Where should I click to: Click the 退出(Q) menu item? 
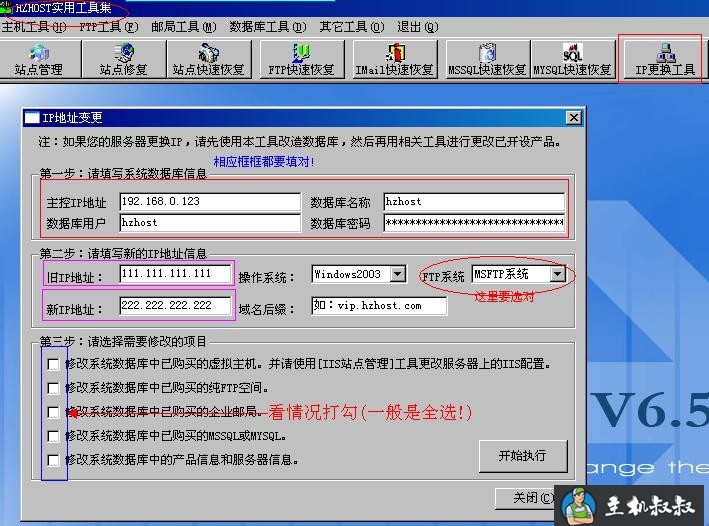coord(418,27)
